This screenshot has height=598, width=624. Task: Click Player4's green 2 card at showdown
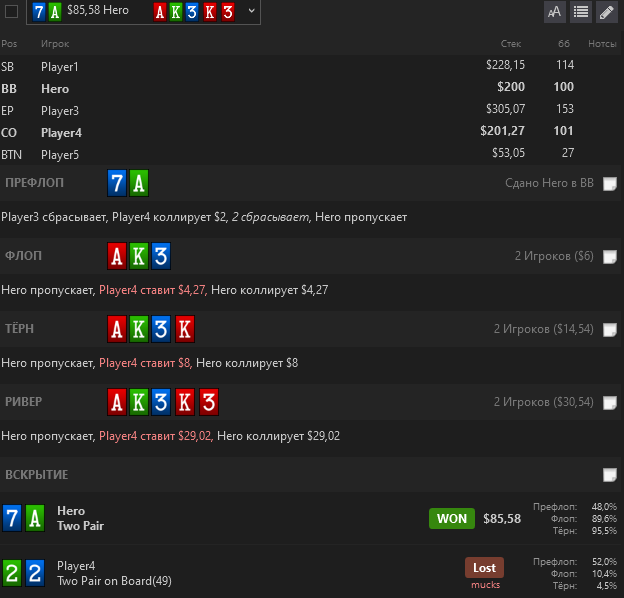[12, 573]
